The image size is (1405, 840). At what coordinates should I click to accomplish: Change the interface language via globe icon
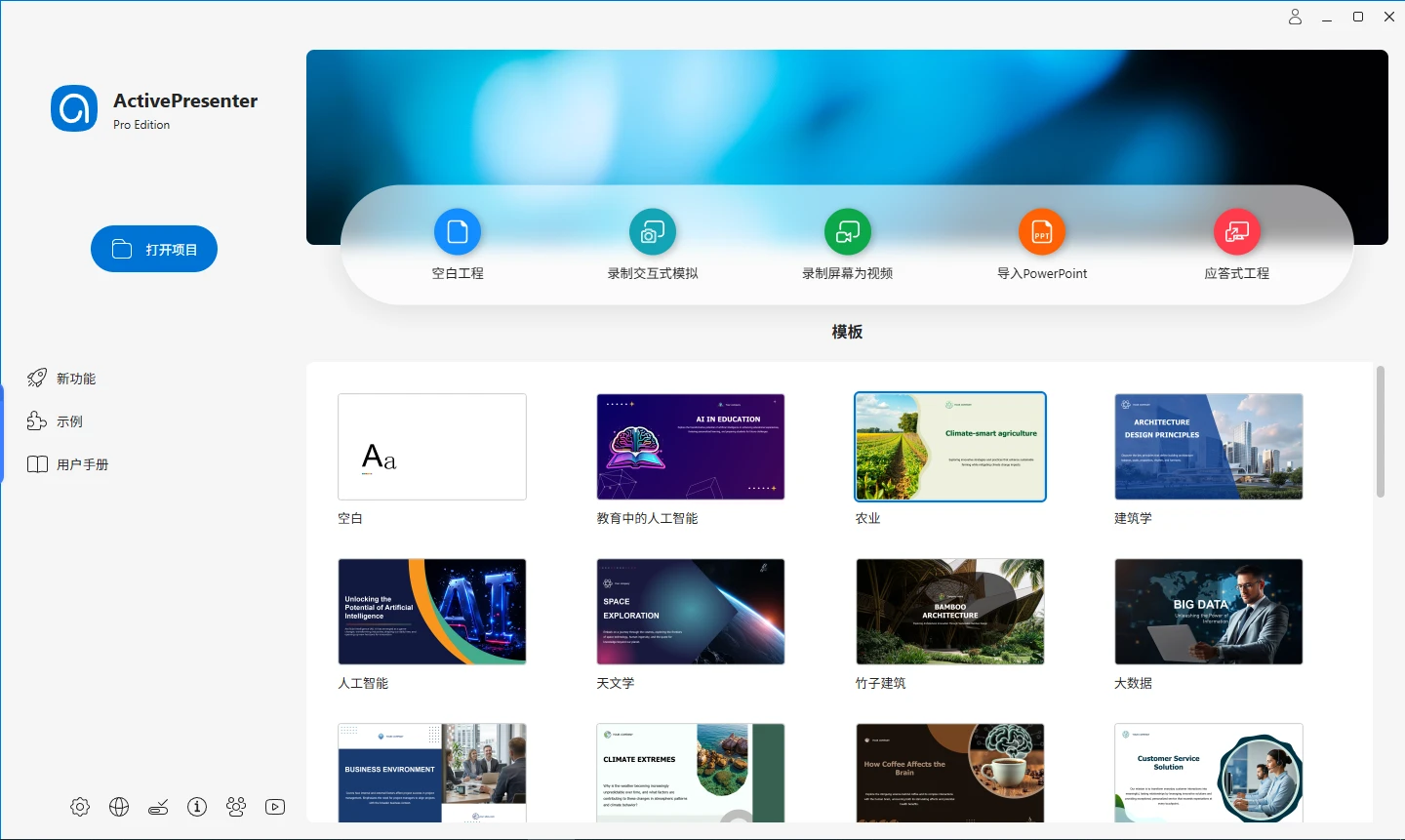click(x=118, y=807)
